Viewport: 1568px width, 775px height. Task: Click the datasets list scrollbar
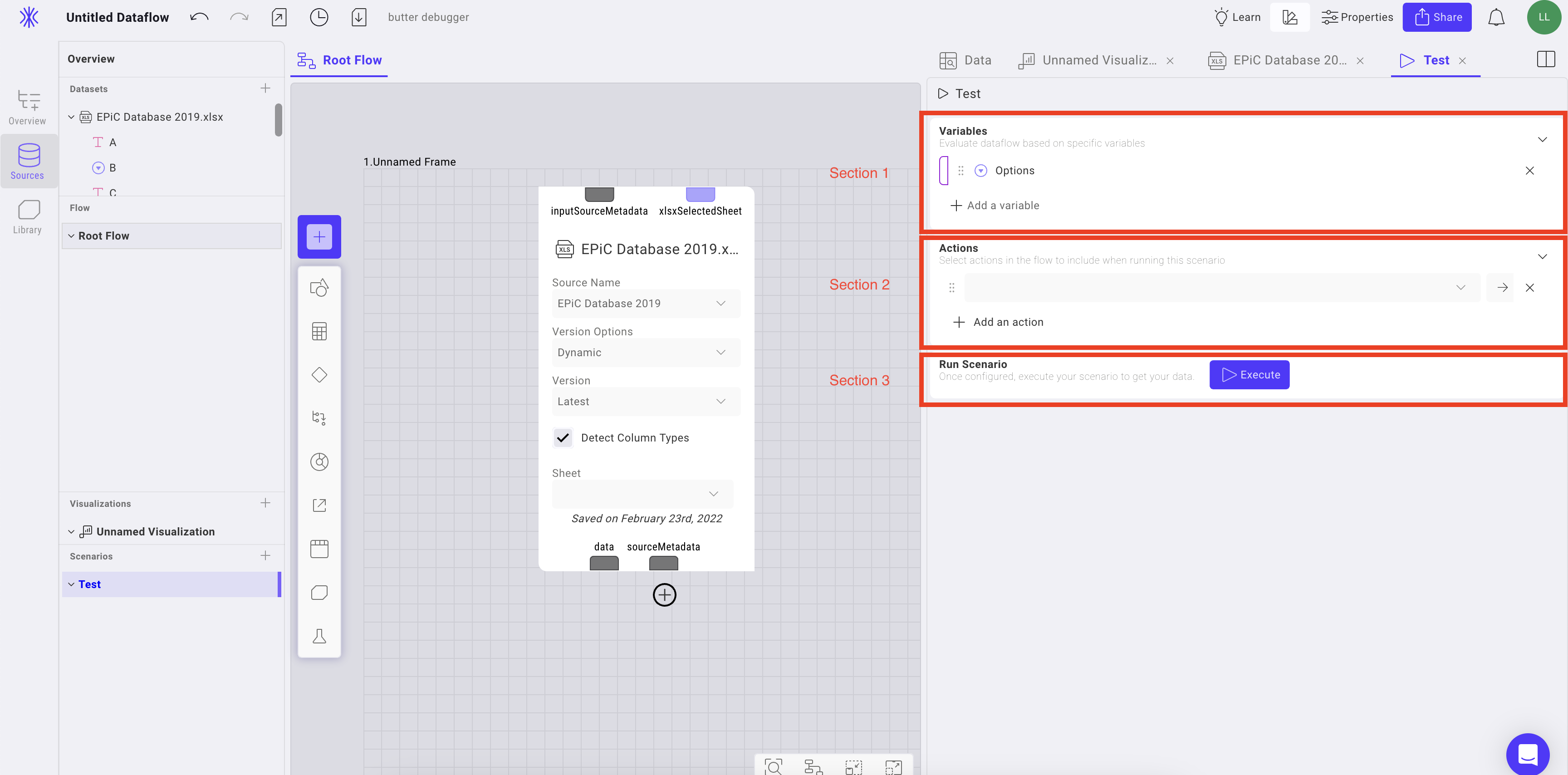pyautogui.click(x=278, y=120)
